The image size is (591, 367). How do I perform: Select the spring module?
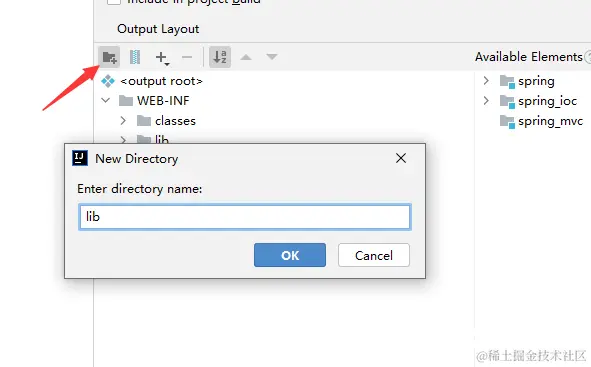527,81
